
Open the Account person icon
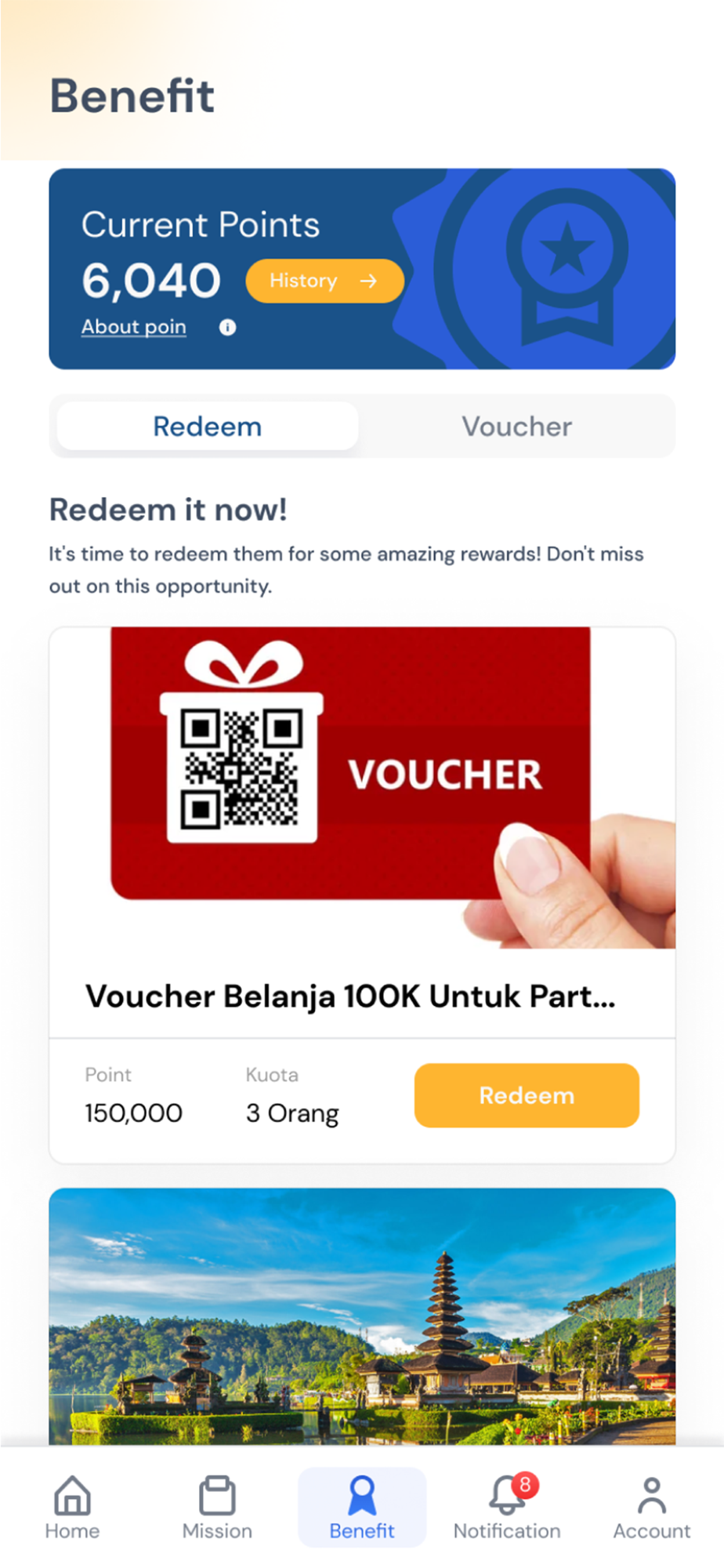click(652, 1495)
